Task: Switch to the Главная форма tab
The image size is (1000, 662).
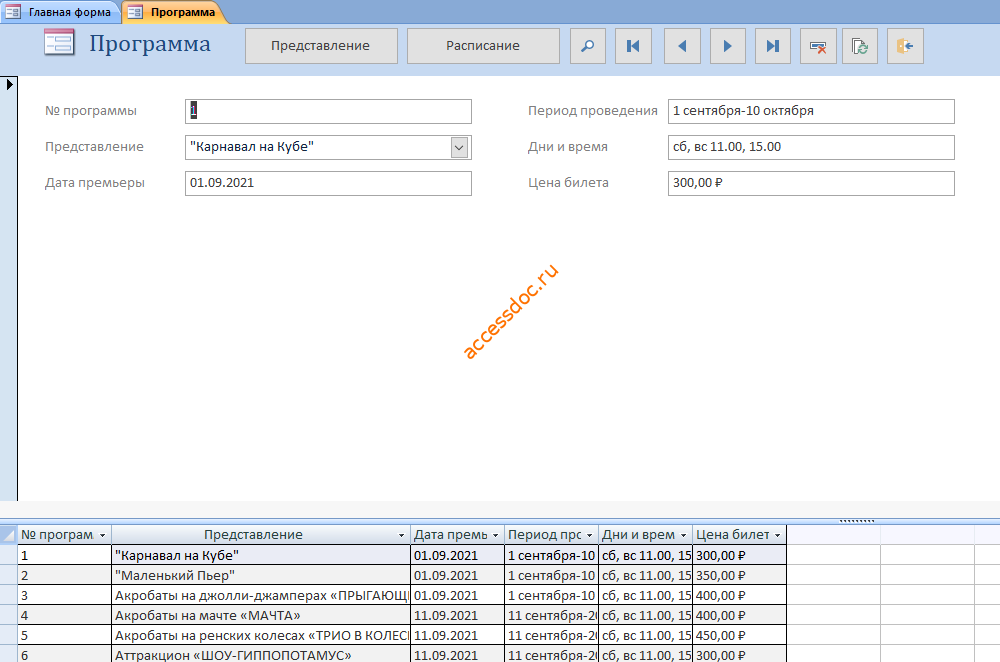Action: 61,12
